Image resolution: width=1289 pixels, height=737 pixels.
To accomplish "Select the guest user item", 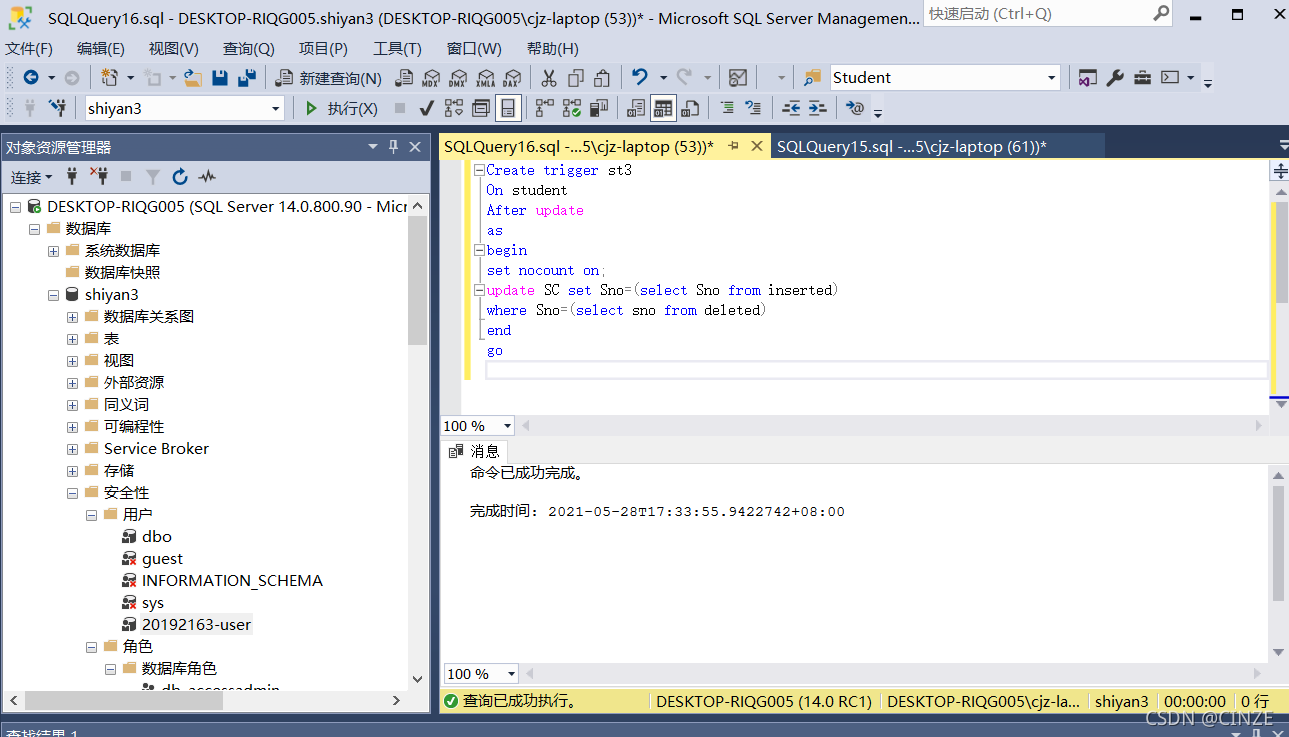I will click(162, 559).
